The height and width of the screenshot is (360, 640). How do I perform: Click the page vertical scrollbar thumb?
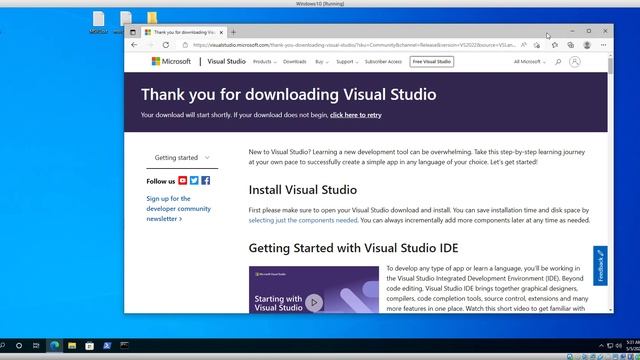611,66
